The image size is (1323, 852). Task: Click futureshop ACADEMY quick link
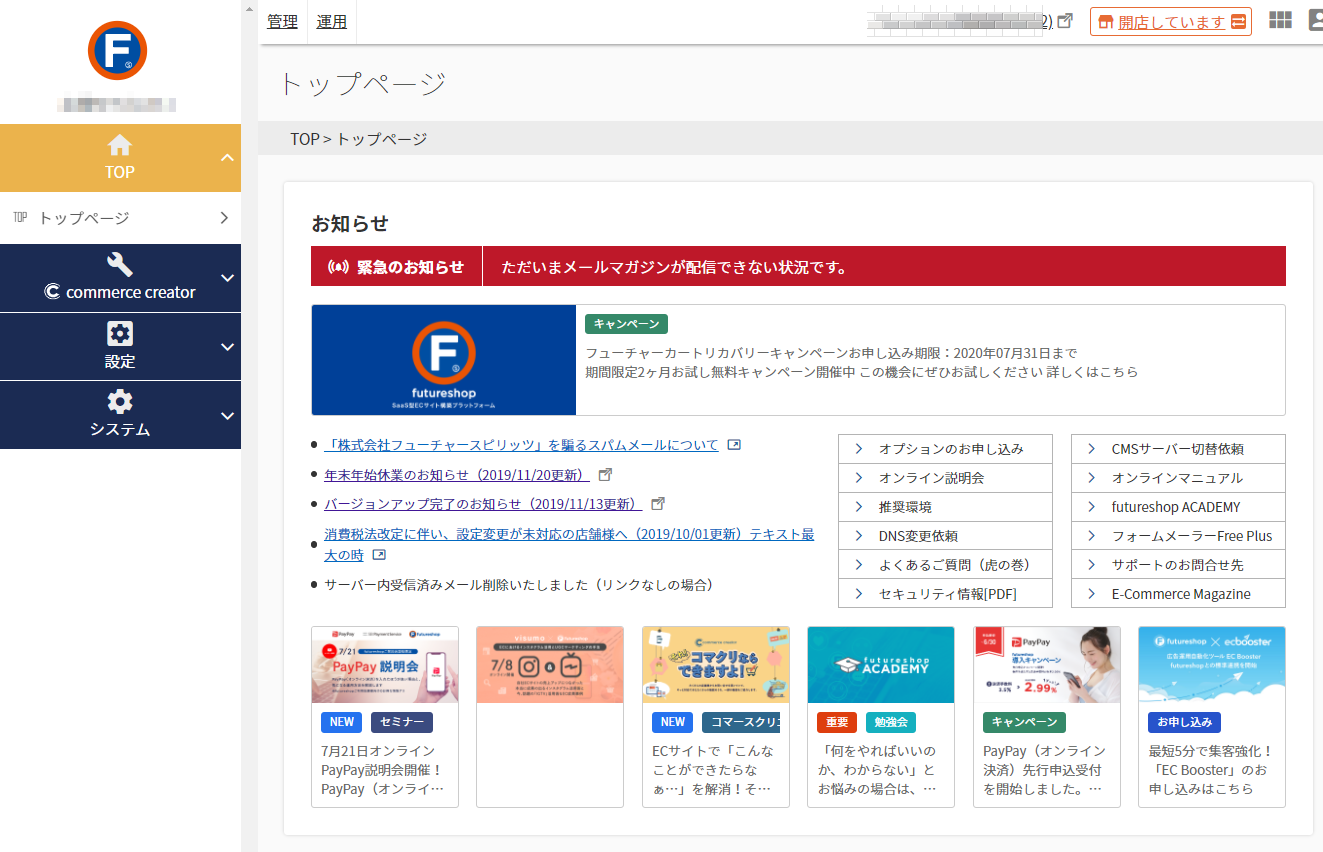click(1178, 507)
